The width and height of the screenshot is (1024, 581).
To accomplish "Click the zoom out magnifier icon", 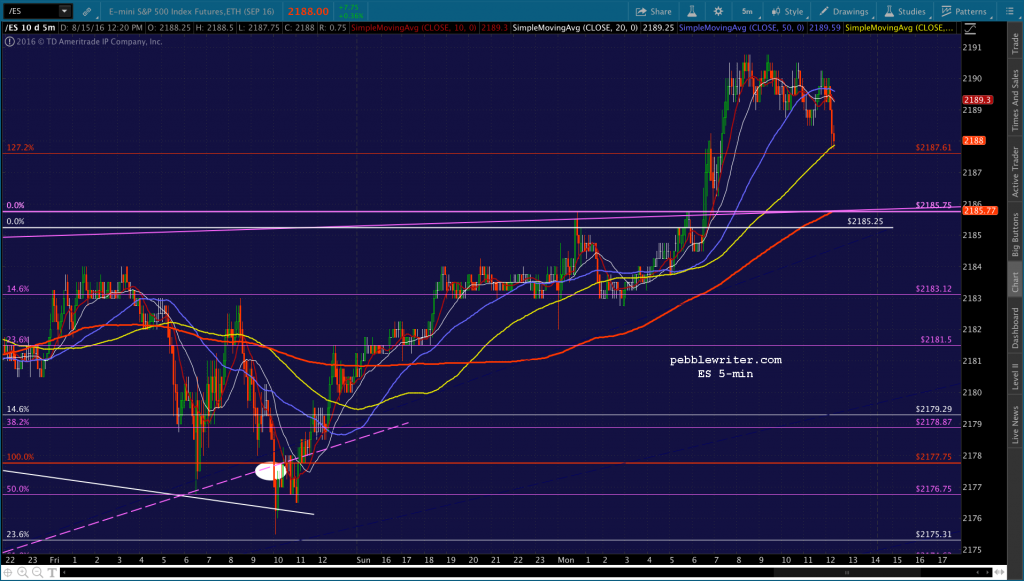I will coord(37,573).
